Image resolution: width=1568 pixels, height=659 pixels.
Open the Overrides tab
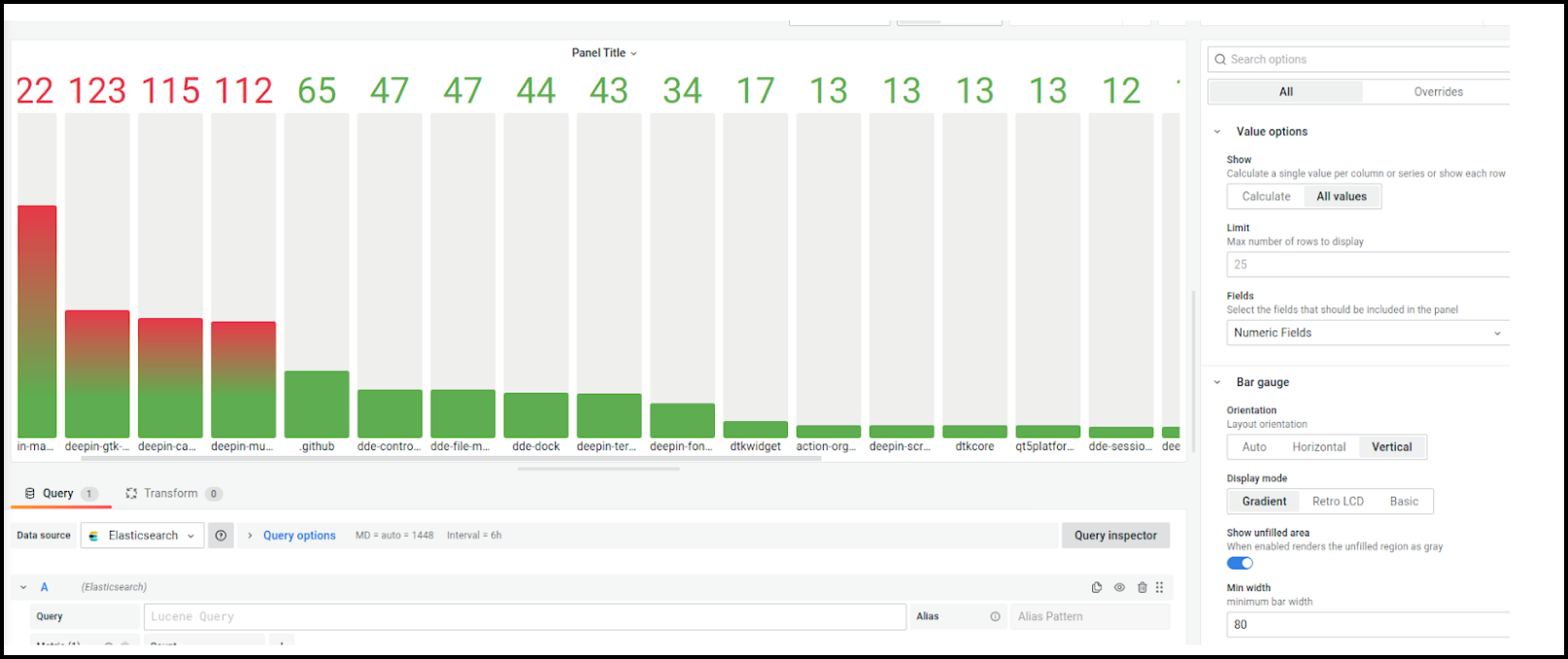click(1438, 91)
